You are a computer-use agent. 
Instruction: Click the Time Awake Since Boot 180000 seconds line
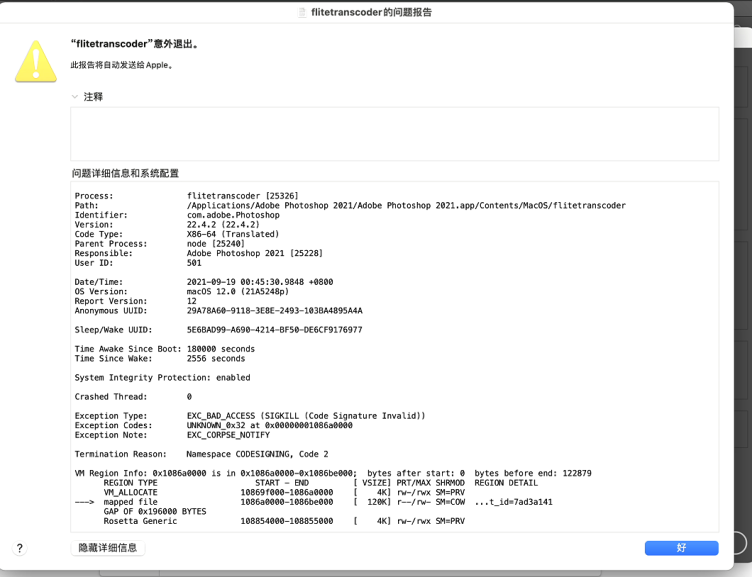point(164,349)
